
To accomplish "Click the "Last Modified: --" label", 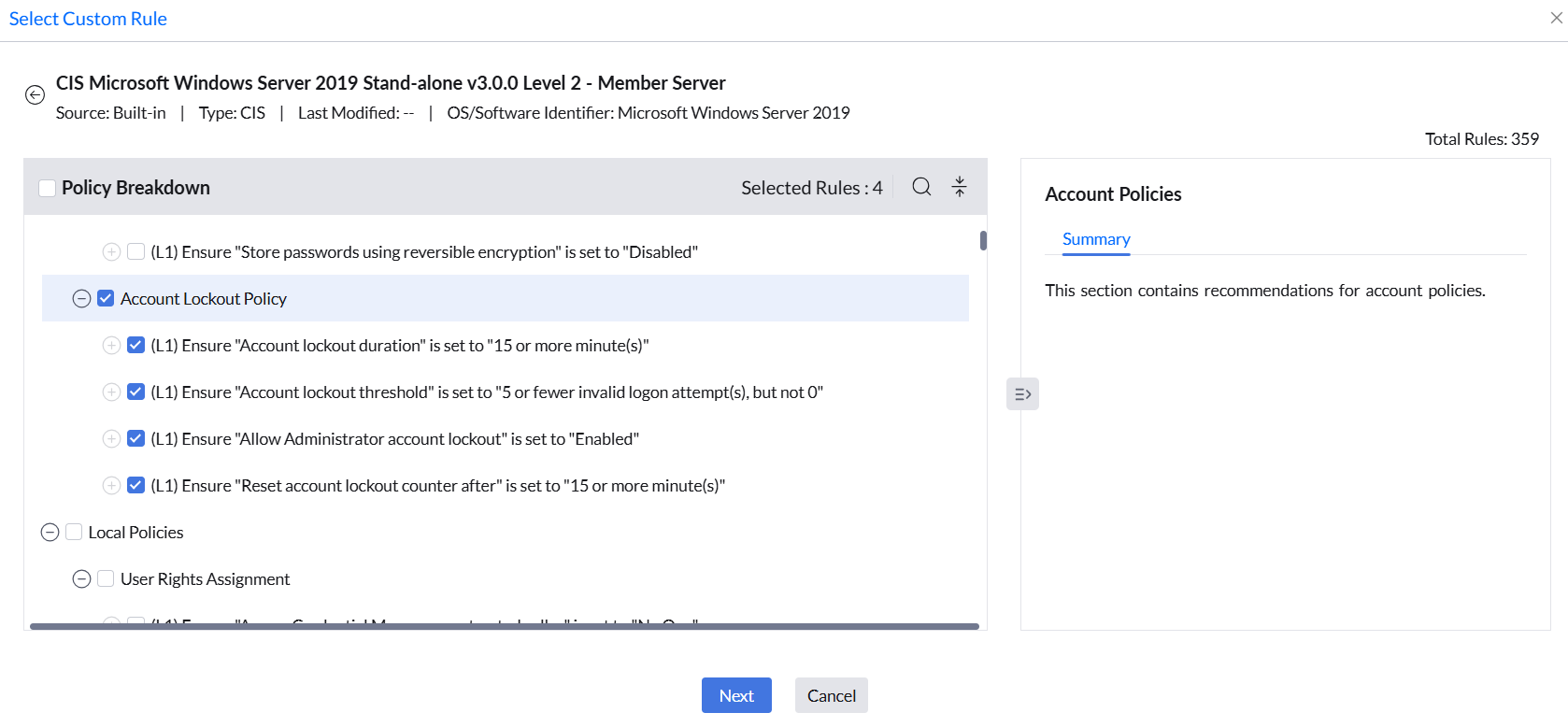I will 356,113.
